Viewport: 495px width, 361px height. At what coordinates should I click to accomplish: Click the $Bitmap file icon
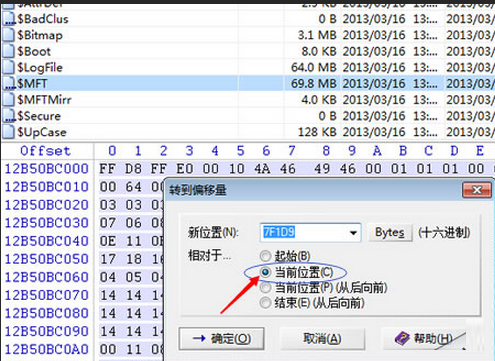[x=9, y=35]
